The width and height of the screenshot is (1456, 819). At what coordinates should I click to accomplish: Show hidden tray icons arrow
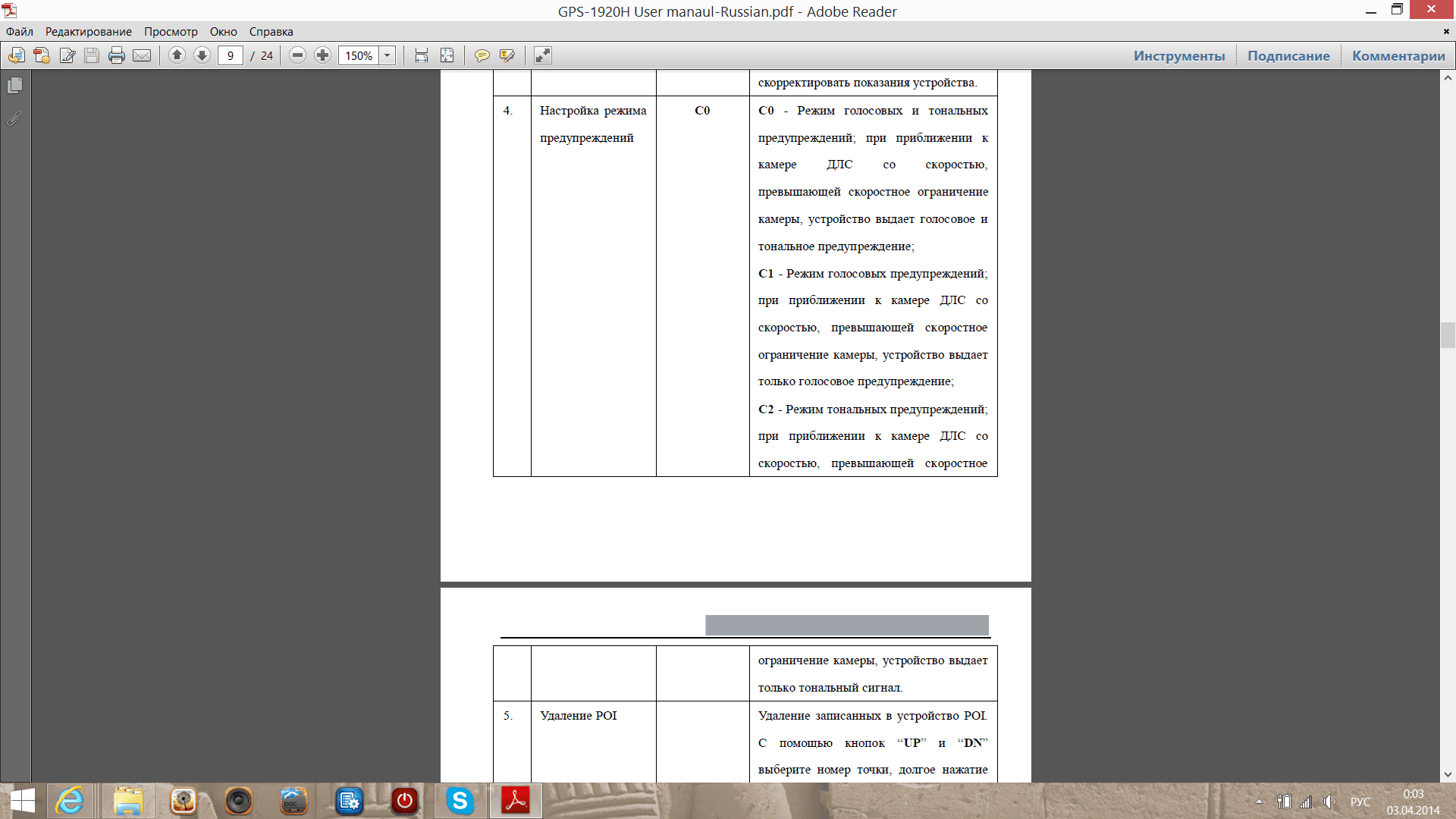(x=1260, y=801)
